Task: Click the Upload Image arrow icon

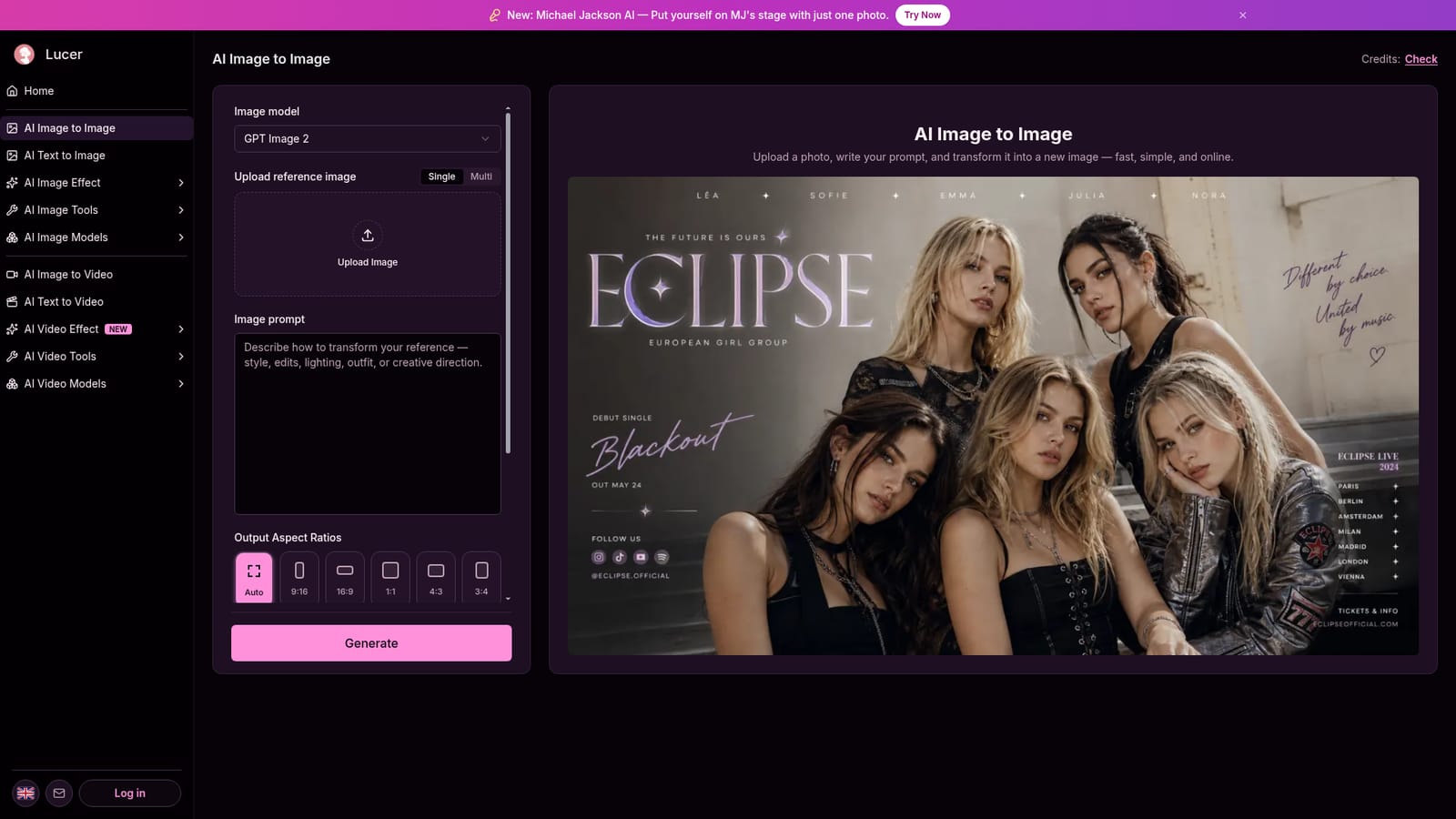Action: tap(368, 236)
